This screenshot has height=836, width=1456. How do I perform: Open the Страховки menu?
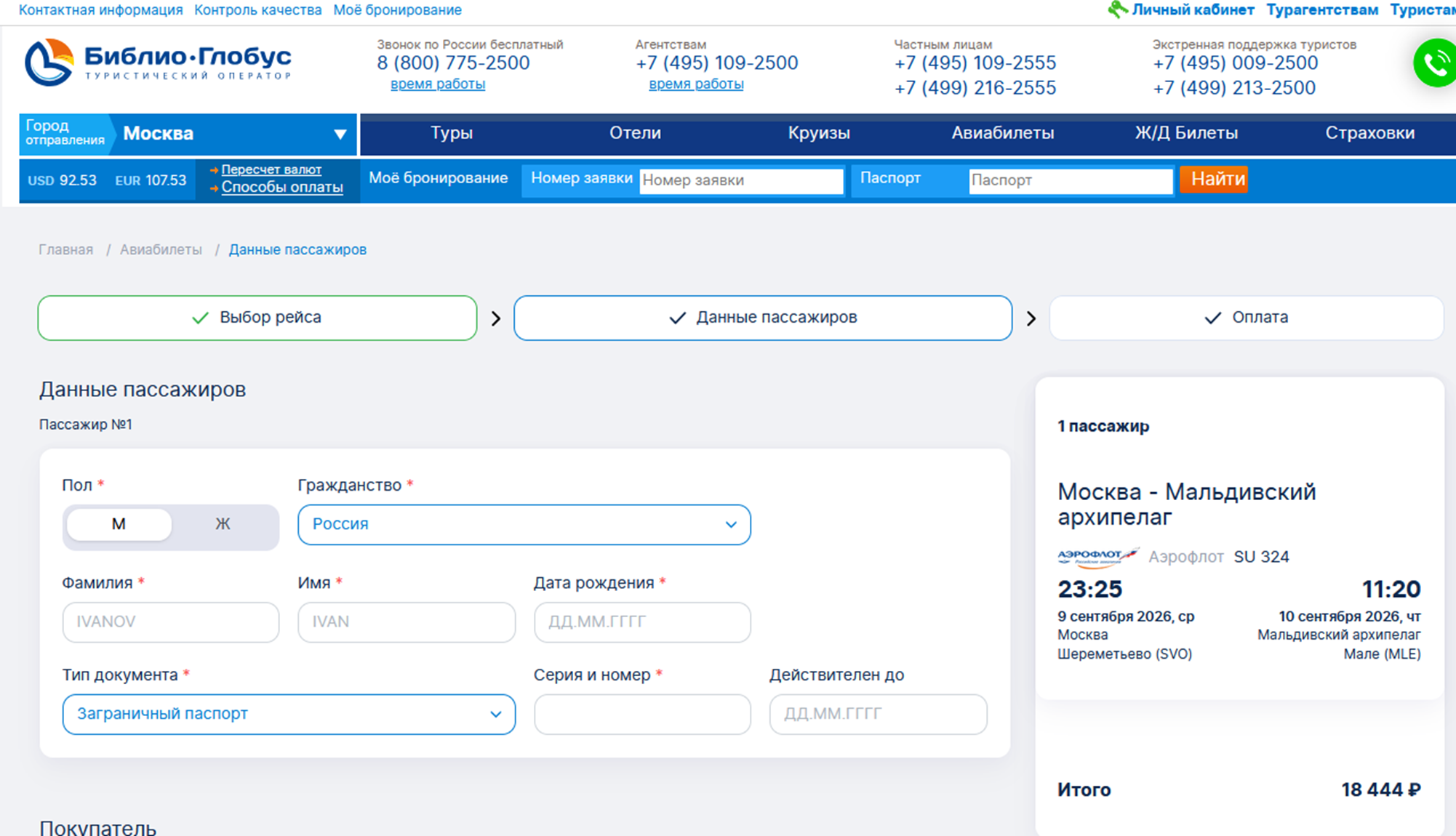[1369, 133]
